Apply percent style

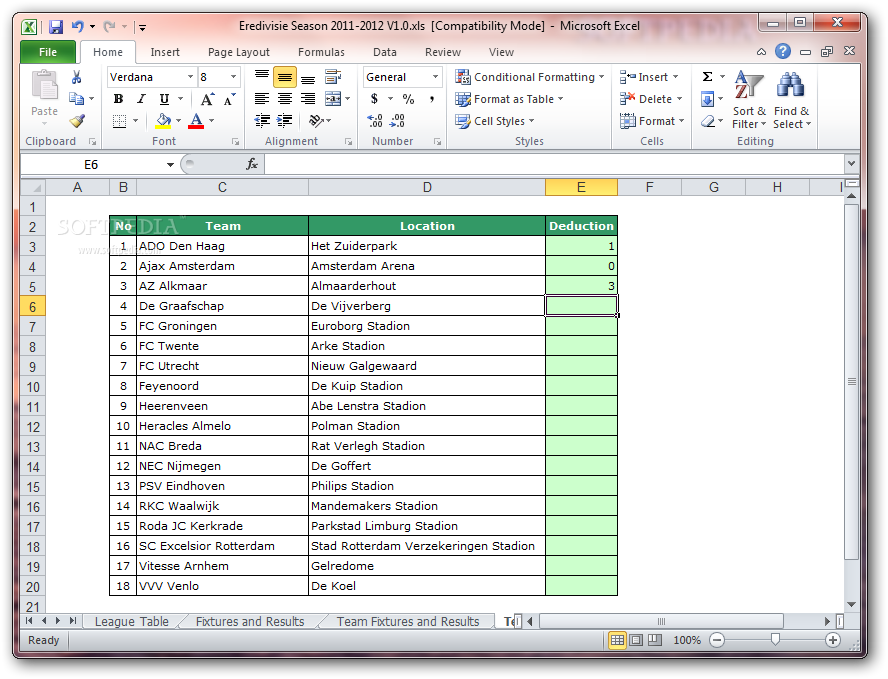pos(408,99)
